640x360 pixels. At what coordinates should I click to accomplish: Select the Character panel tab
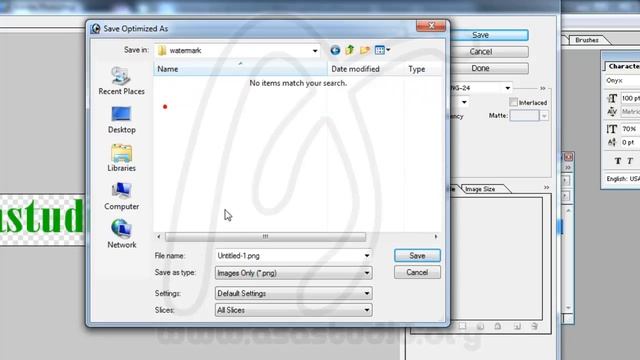tap(623, 66)
